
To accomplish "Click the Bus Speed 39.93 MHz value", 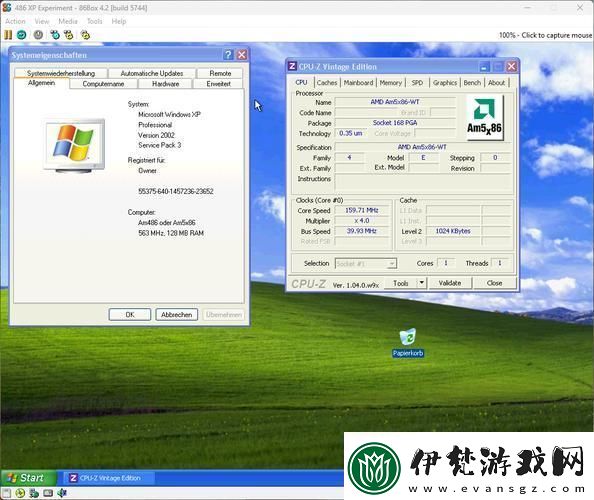I will (x=361, y=231).
